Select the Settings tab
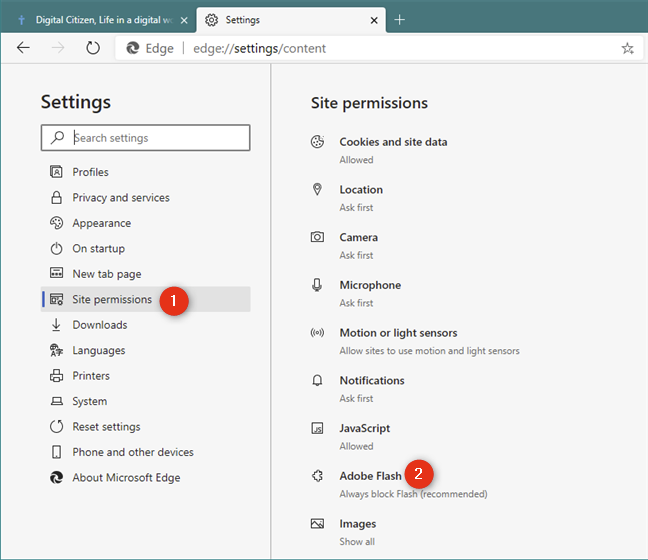 [291, 20]
